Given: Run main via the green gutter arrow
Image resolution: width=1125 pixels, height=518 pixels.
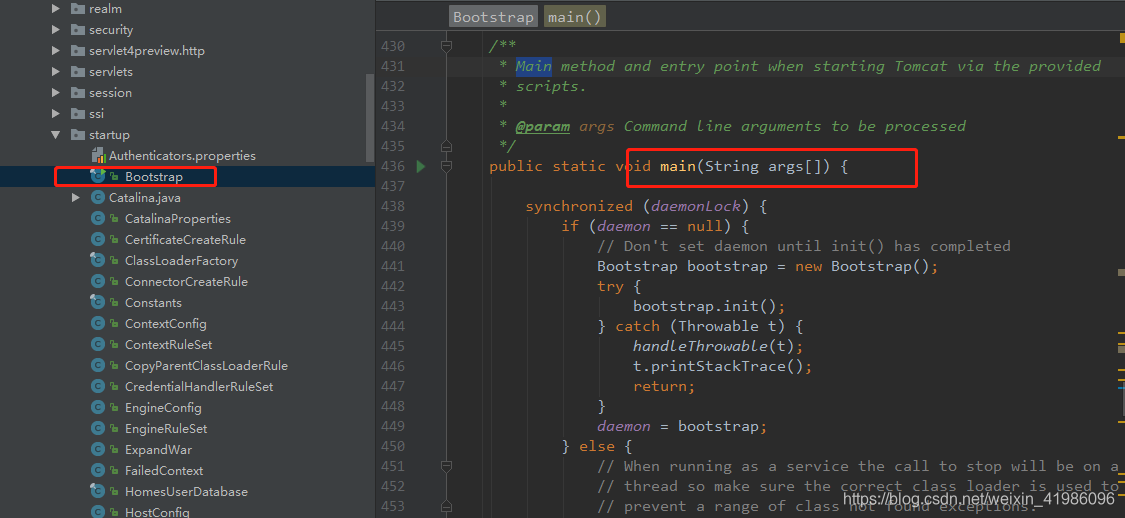Looking at the screenshot, I should point(421,166).
